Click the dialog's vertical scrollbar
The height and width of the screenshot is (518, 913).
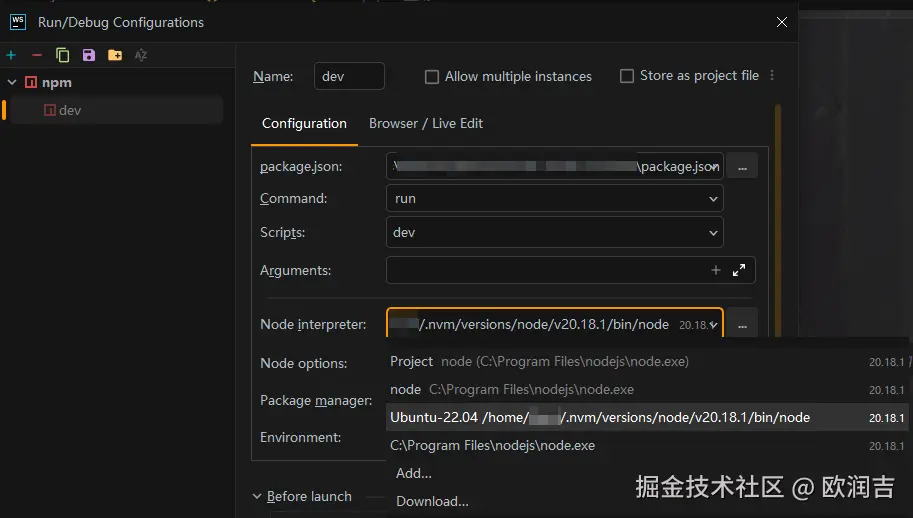pos(777,221)
